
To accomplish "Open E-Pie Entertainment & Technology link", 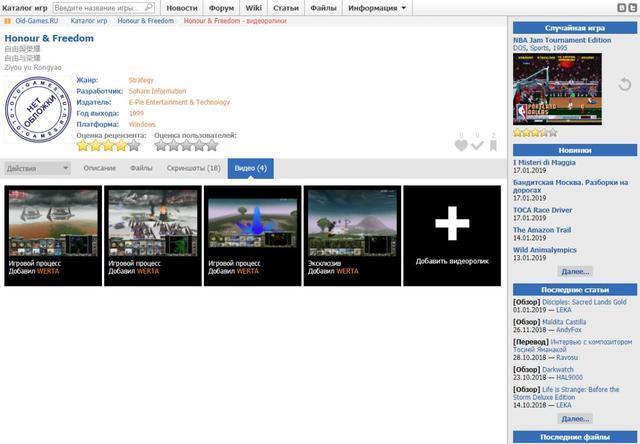I will [179, 102].
